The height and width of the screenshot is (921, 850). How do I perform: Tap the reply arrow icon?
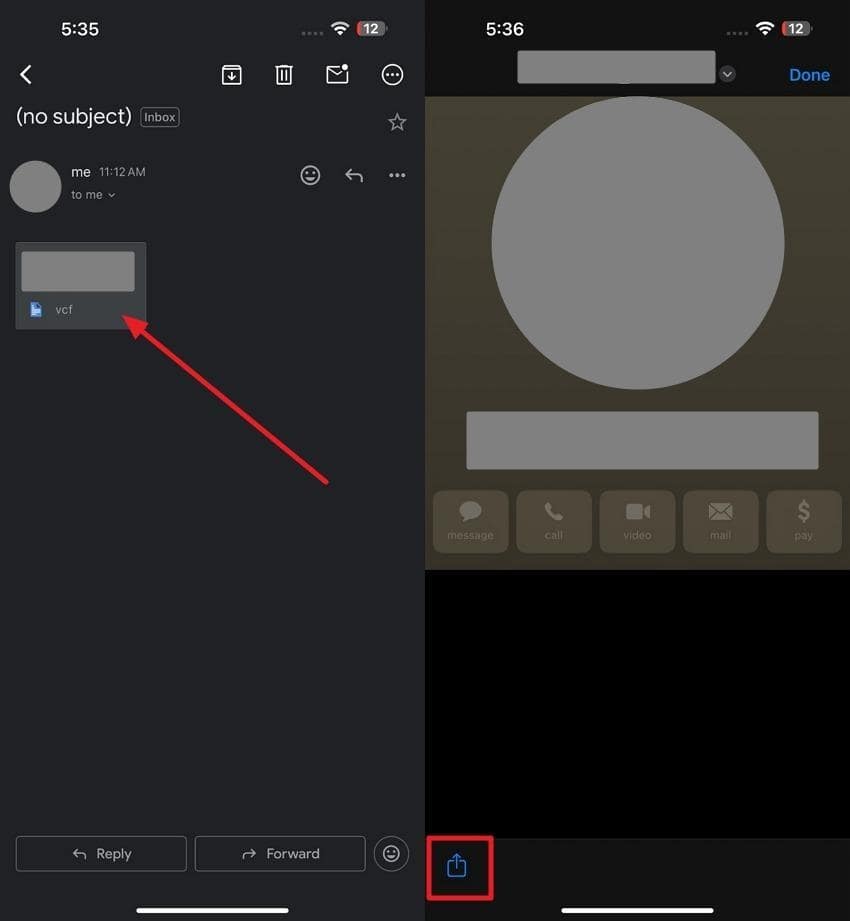[x=353, y=175]
